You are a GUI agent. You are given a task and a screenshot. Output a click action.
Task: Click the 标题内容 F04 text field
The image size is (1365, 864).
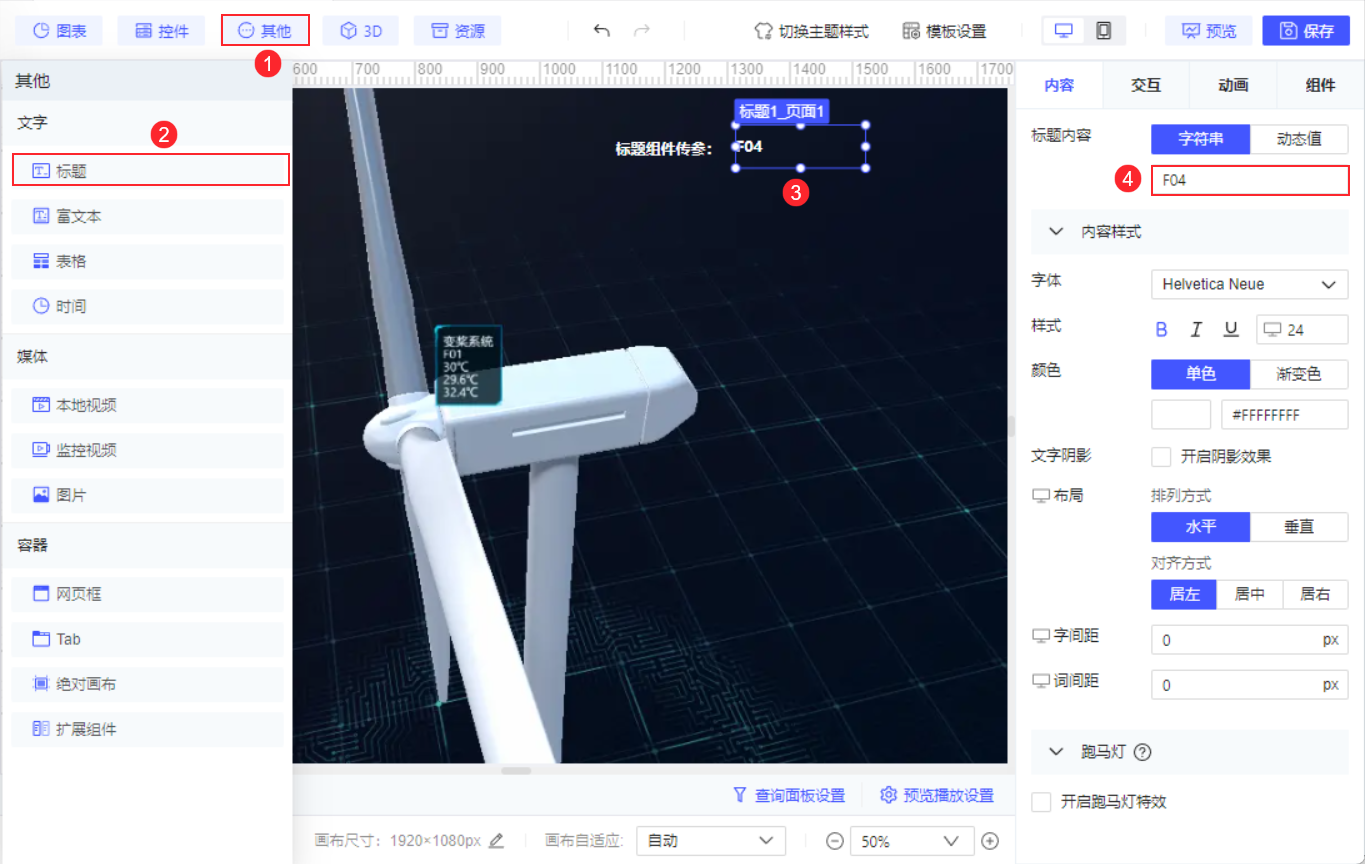[1250, 180]
